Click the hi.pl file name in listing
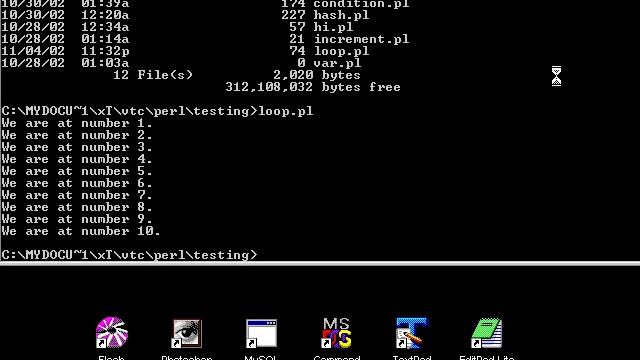The image size is (640, 360). pyautogui.click(x=333, y=27)
